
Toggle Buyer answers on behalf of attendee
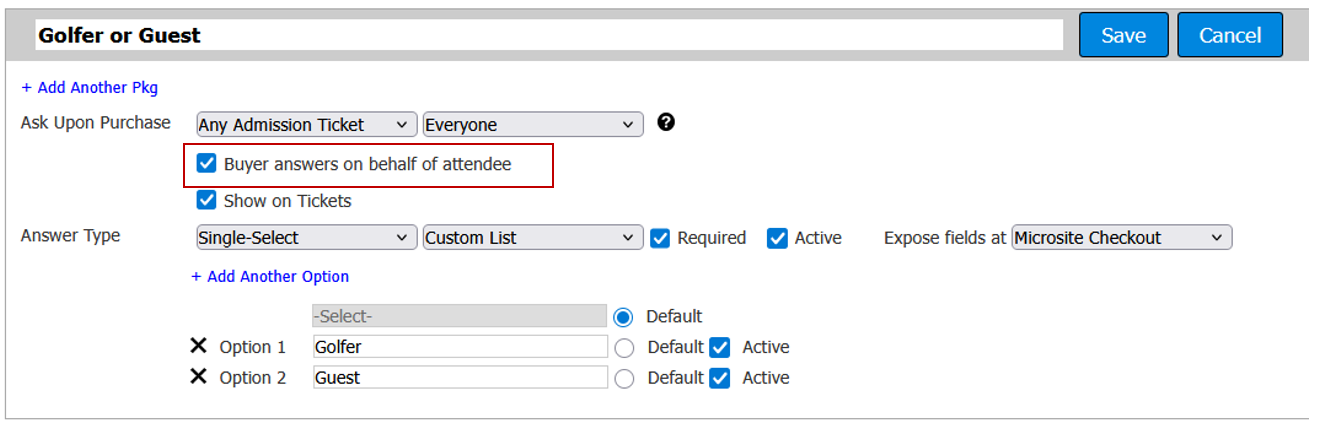(x=207, y=164)
